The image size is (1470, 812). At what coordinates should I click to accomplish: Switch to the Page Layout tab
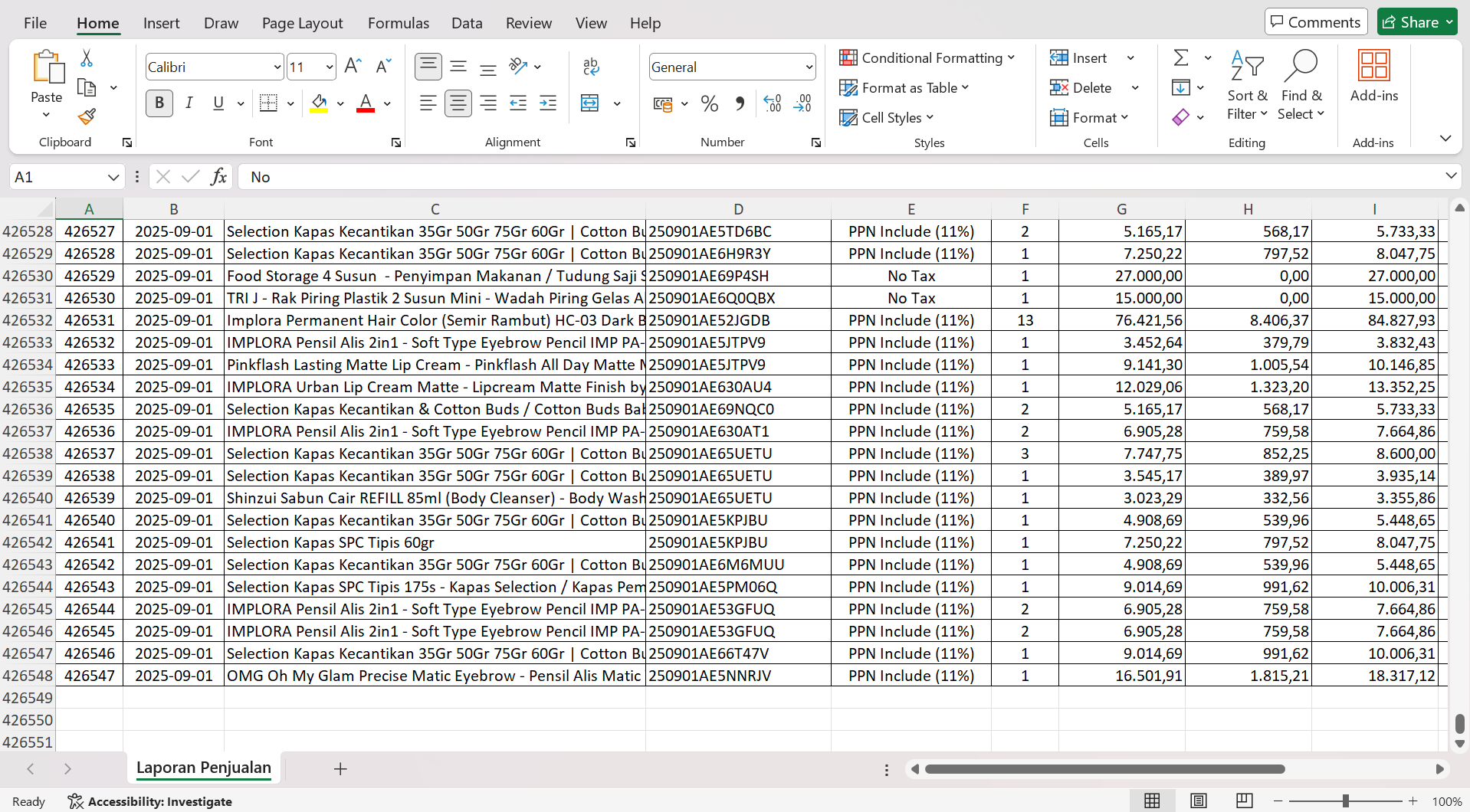[x=303, y=23]
